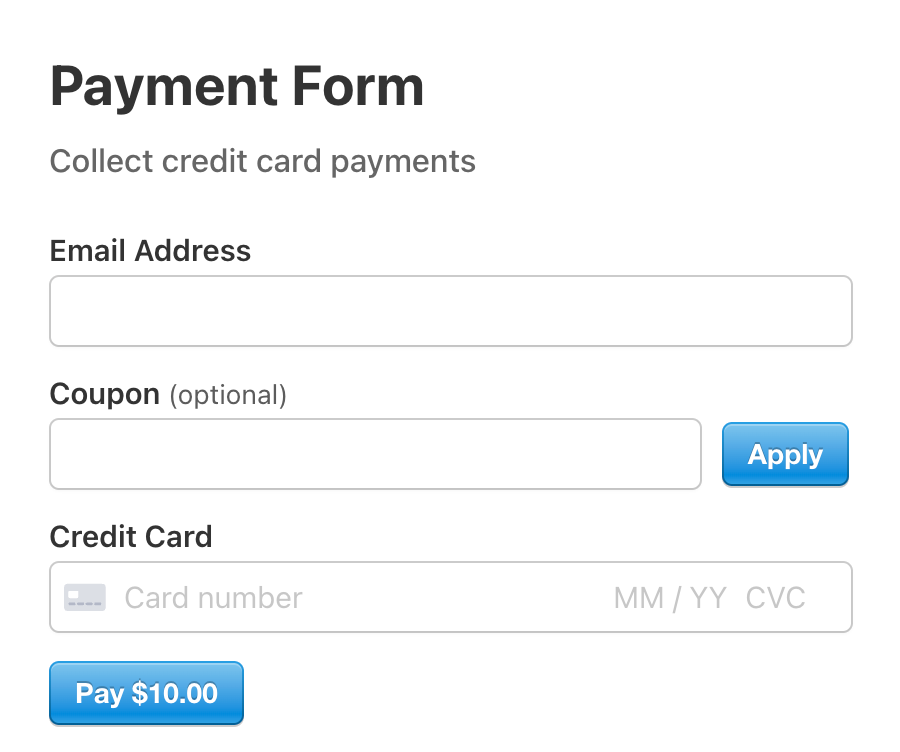Viewport: 900px width, 752px height.
Task: Apply the coupon with the Apply button
Action: click(785, 454)
